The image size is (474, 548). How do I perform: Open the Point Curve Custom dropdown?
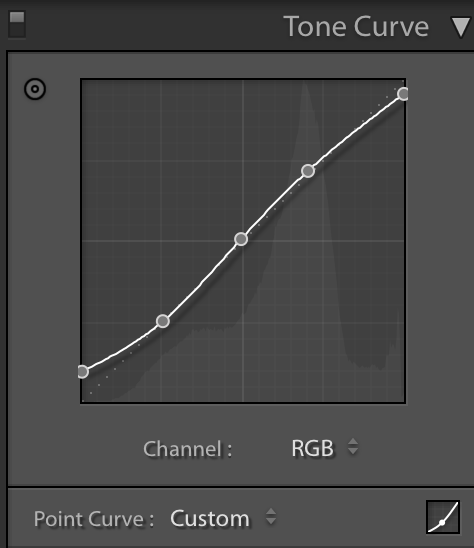point(223,518)
